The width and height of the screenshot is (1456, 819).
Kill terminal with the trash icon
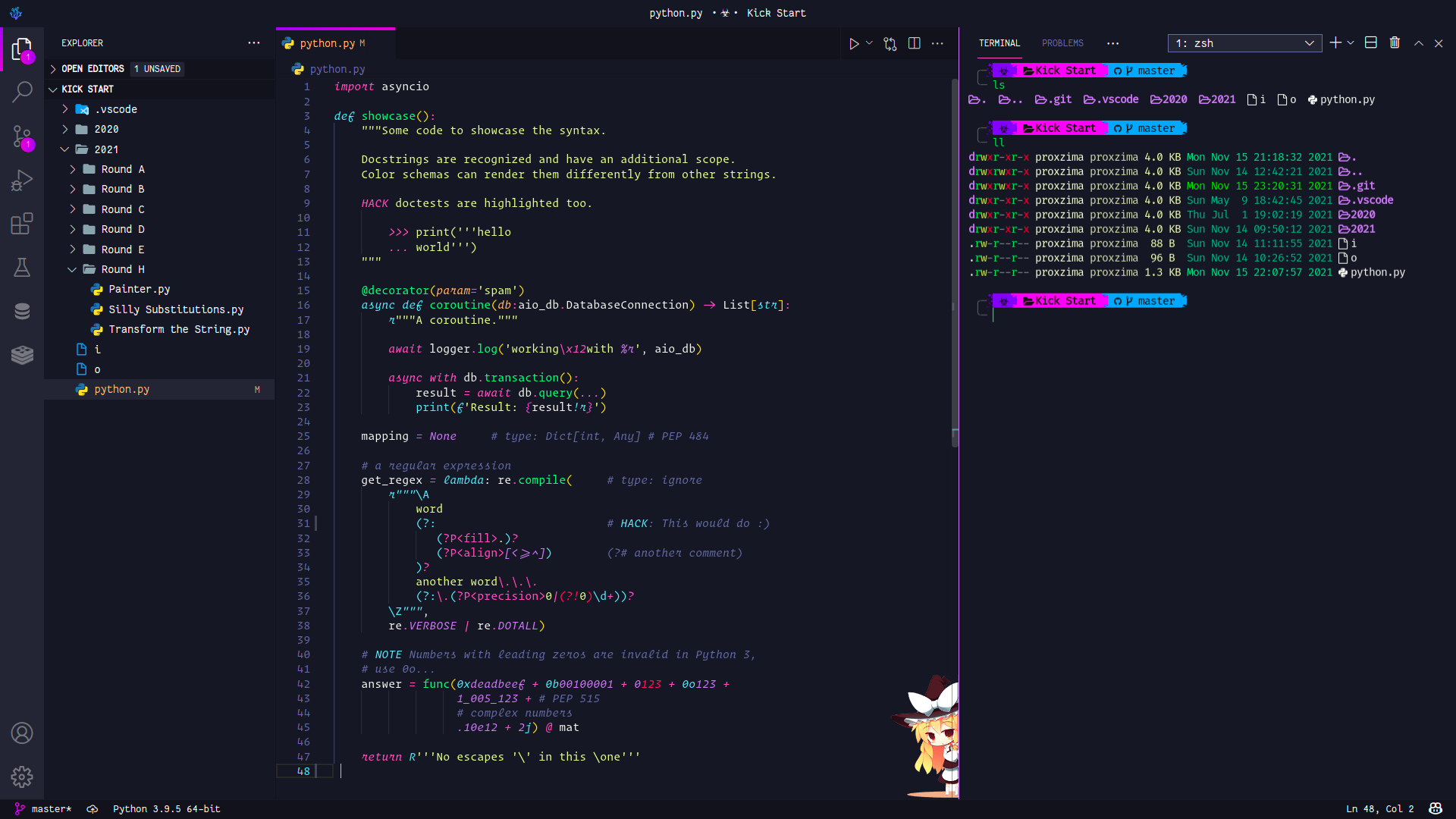tap(1395, 43)
